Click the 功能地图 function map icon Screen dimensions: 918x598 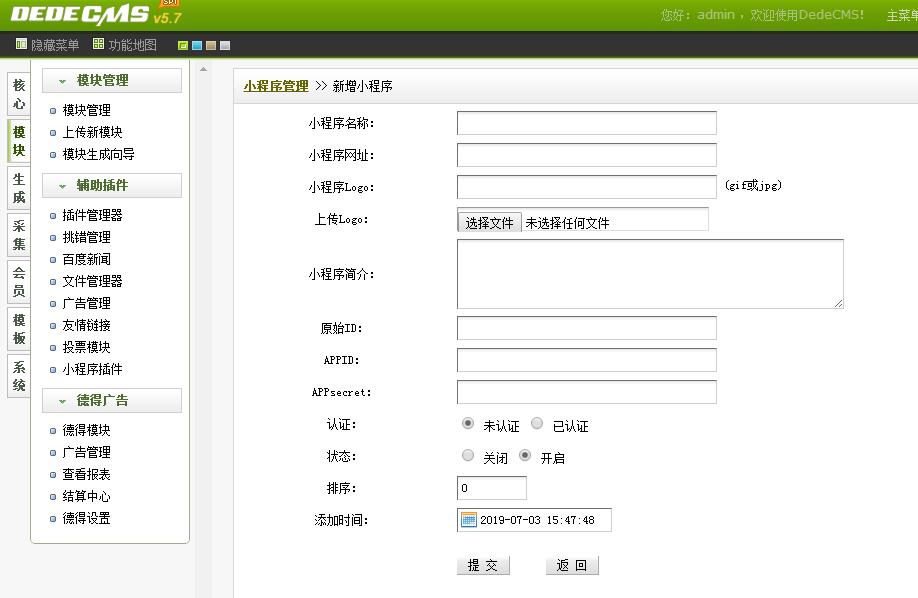(98, 44)
